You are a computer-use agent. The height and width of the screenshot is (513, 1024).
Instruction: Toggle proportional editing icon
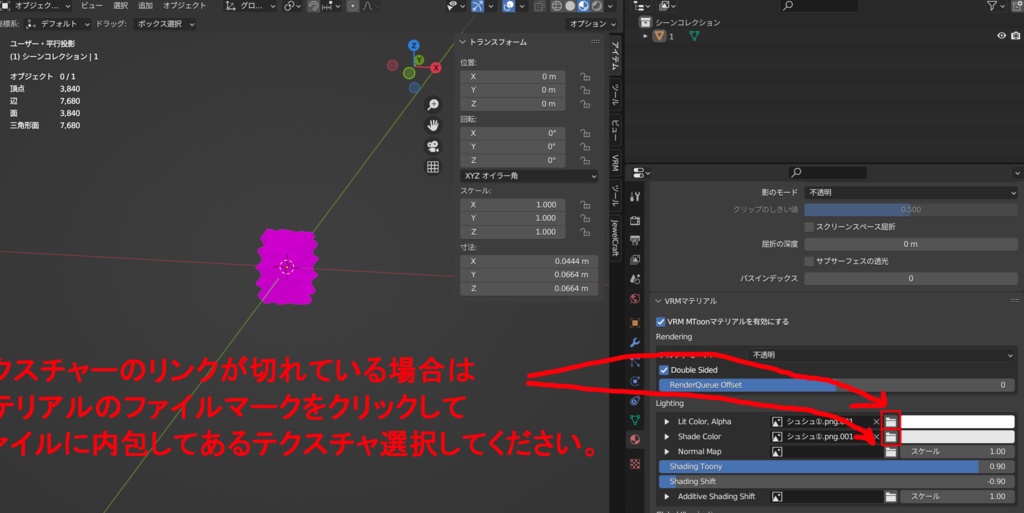pos(353,6)
